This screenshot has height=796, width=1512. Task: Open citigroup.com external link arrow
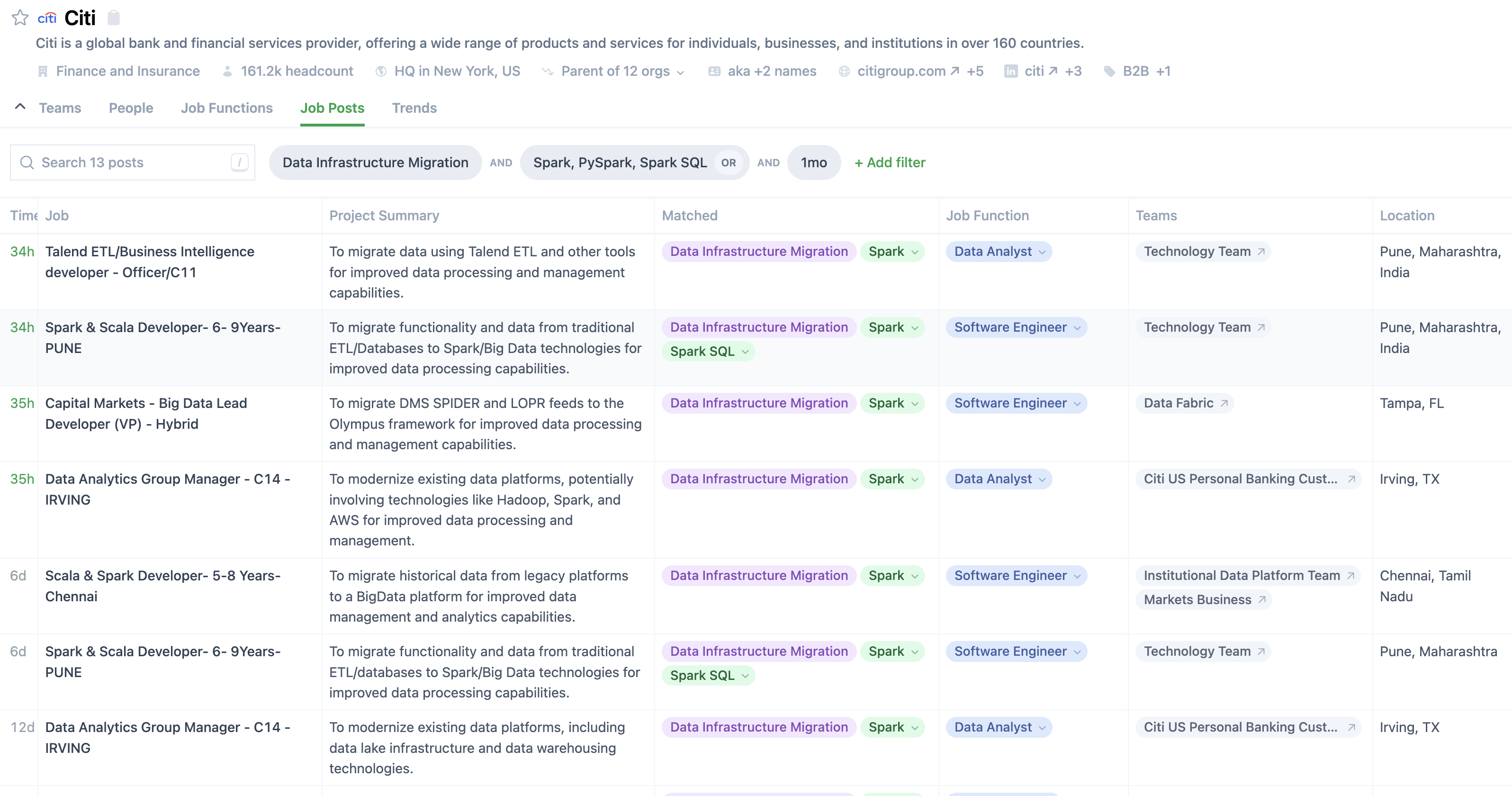[955, 71]
